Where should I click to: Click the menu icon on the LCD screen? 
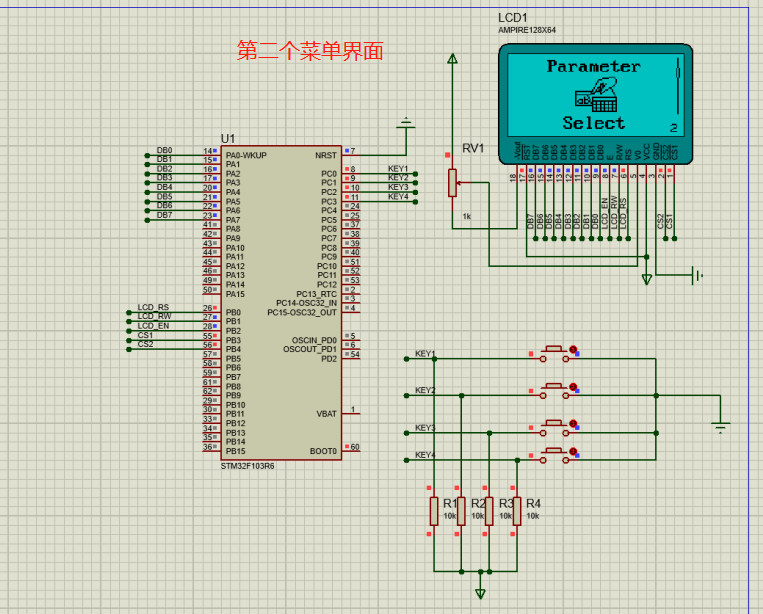[x=597, y=95]
